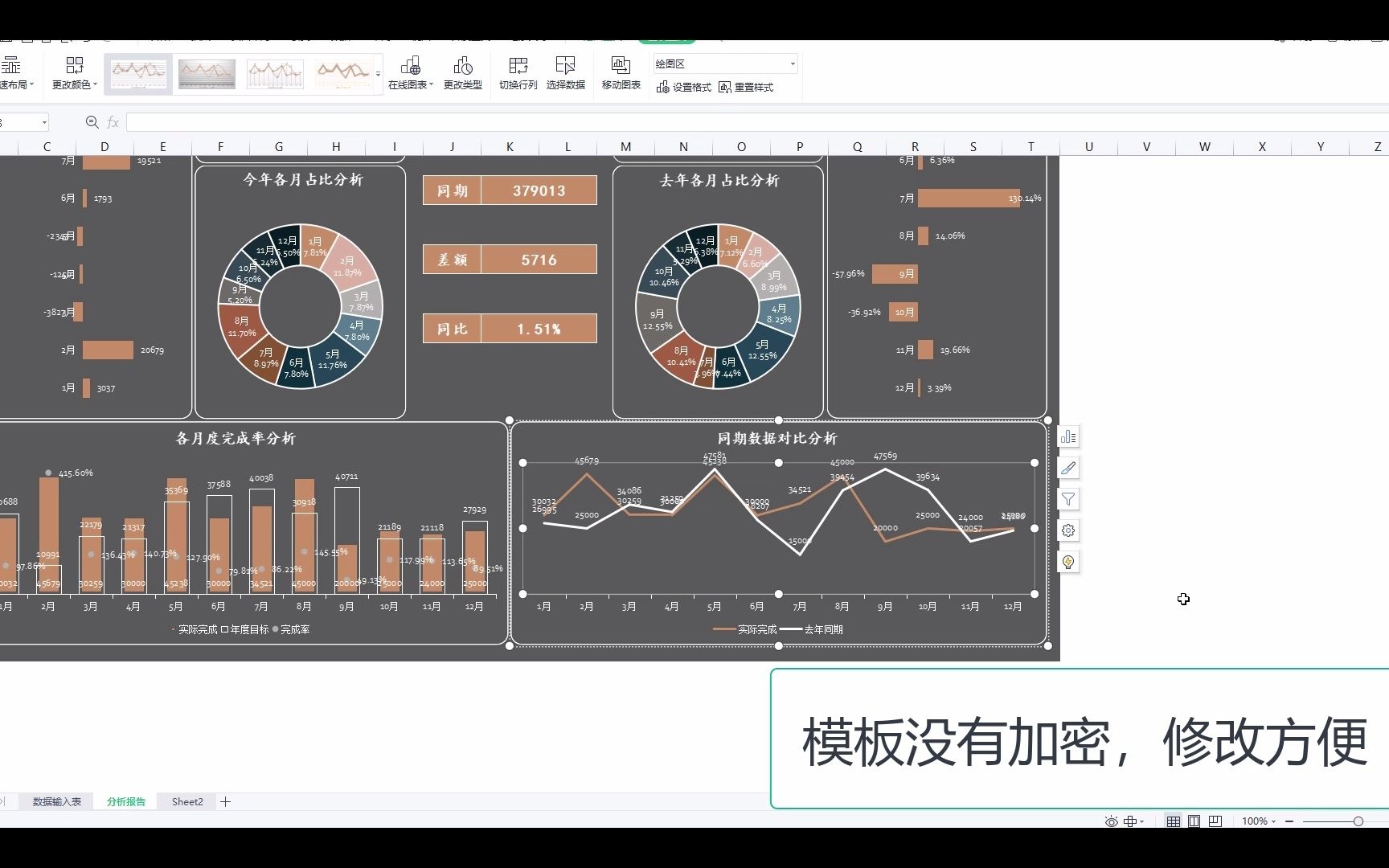
Task: Open the chart settings gear side button
Action: click(x=1068, y=530)
